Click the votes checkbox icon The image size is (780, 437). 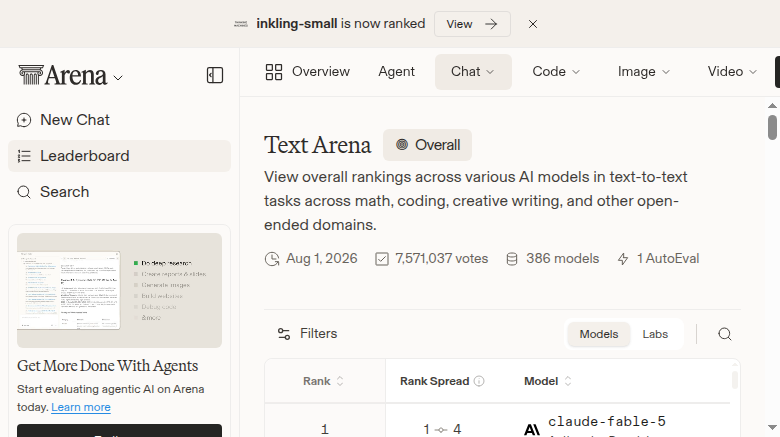[382, 259]
